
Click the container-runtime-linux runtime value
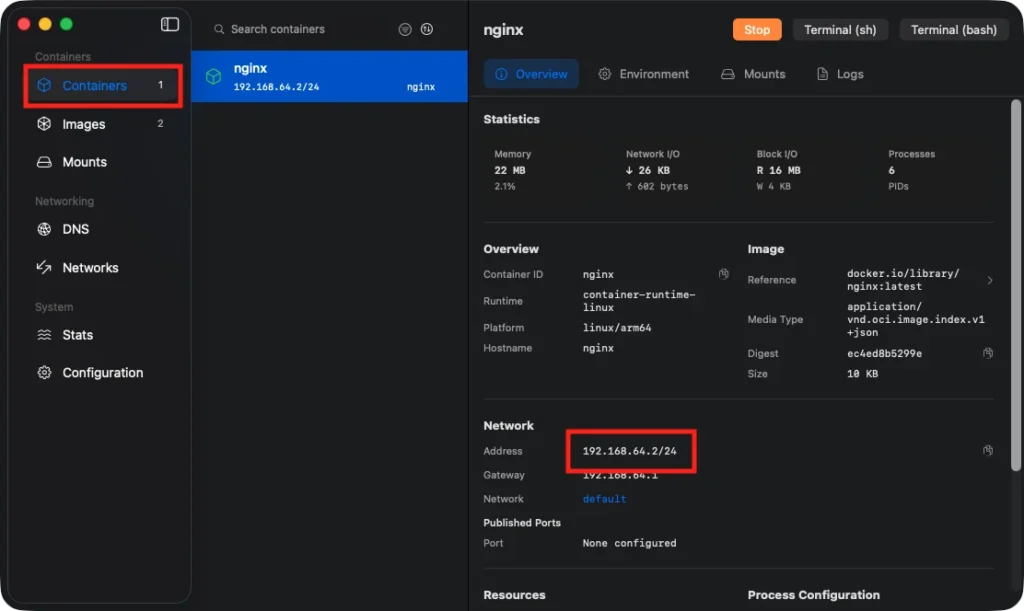point(639,301)
